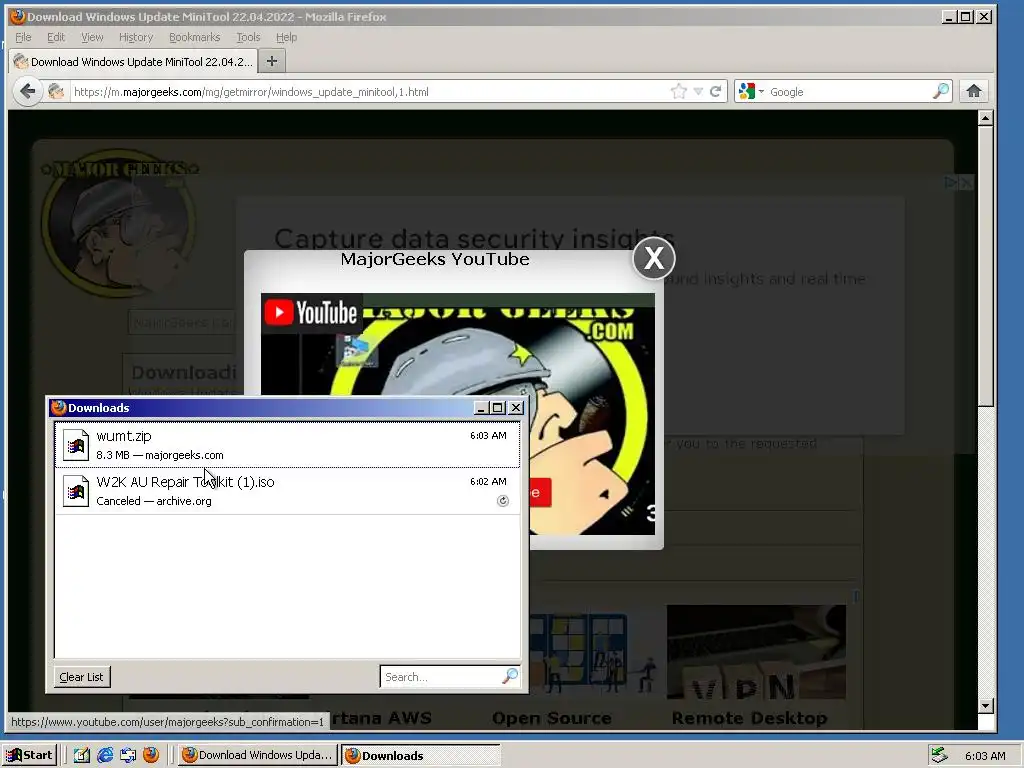Click the page scrollbar up arrow
1024x768 pixels.
pos(986,118)
